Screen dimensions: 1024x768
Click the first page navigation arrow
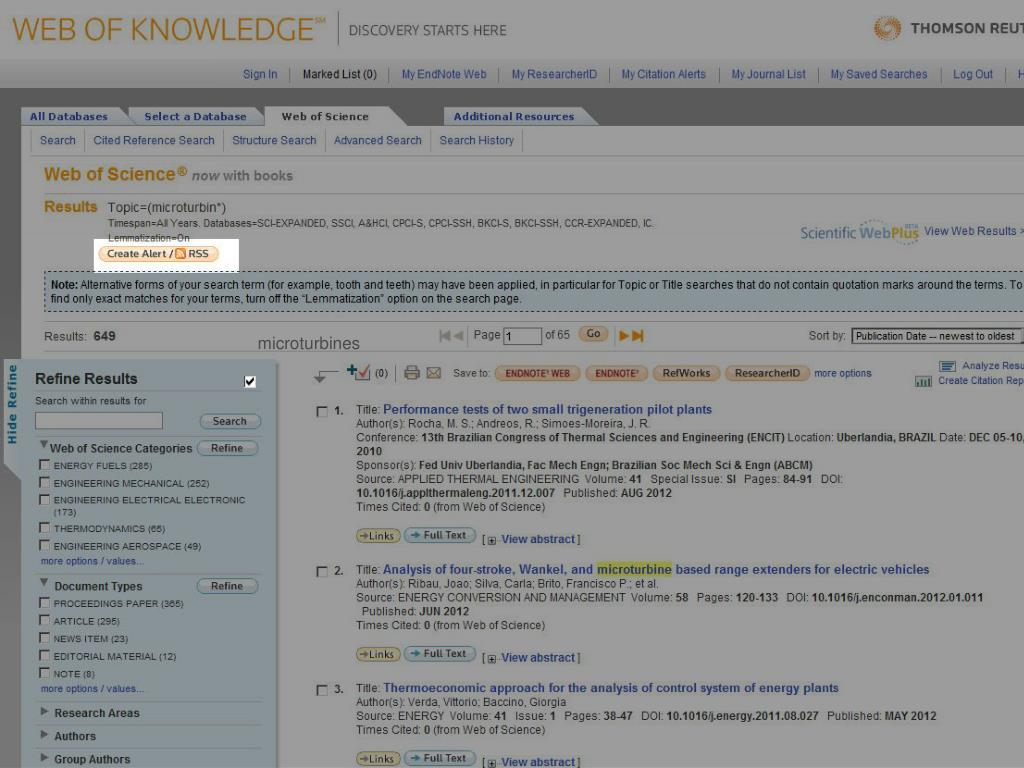pos(445,336)
